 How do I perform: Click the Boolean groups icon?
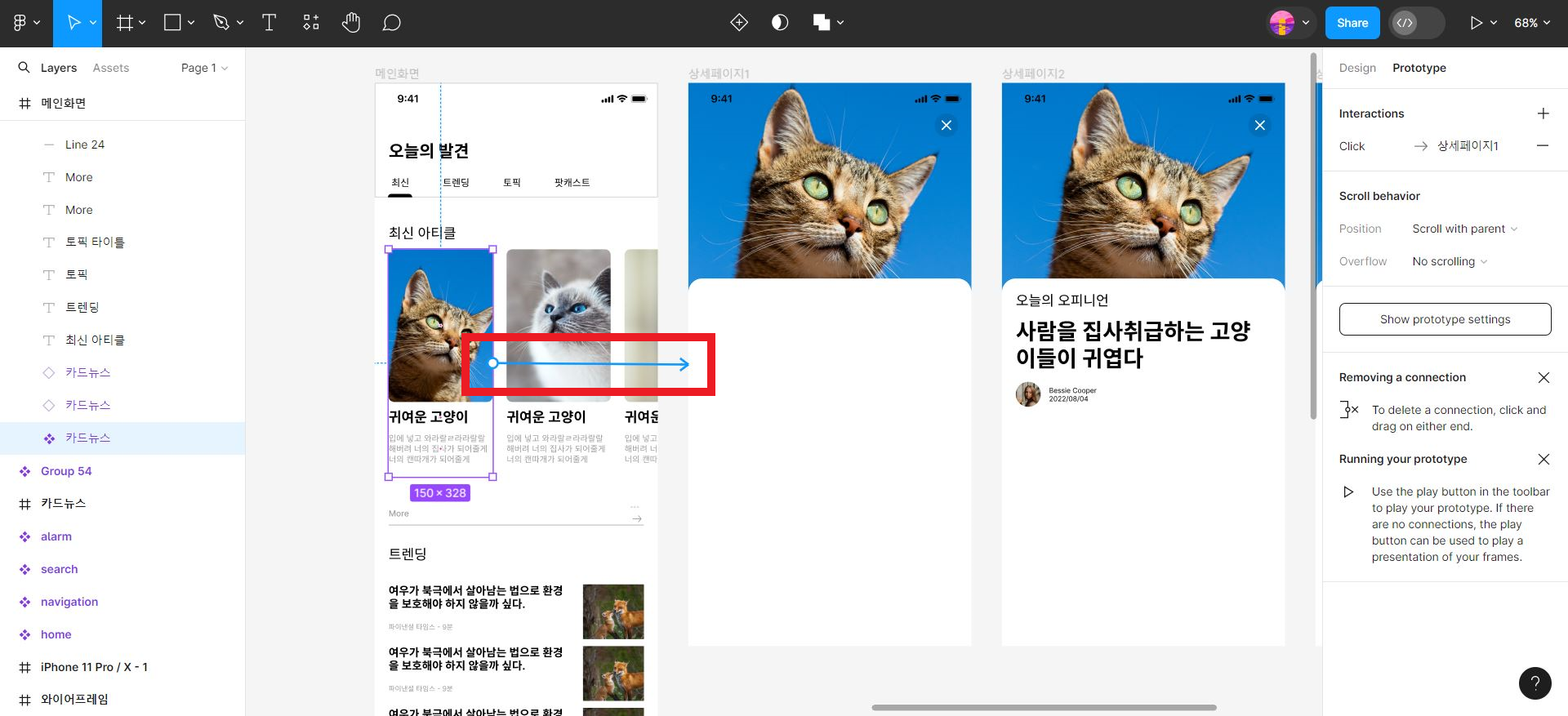tap(822, 23)
